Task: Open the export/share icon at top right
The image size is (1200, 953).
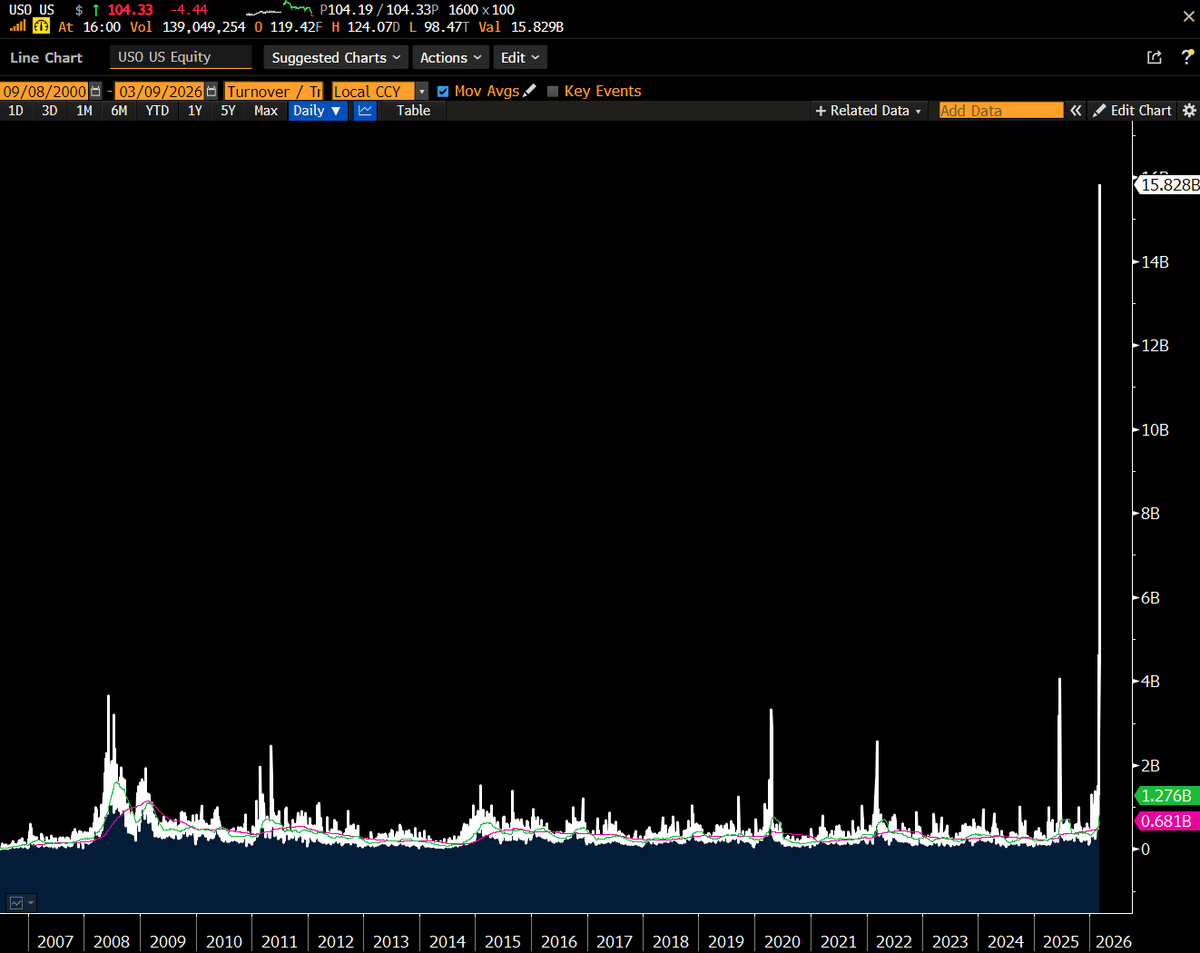Action: click(1155, 57)
